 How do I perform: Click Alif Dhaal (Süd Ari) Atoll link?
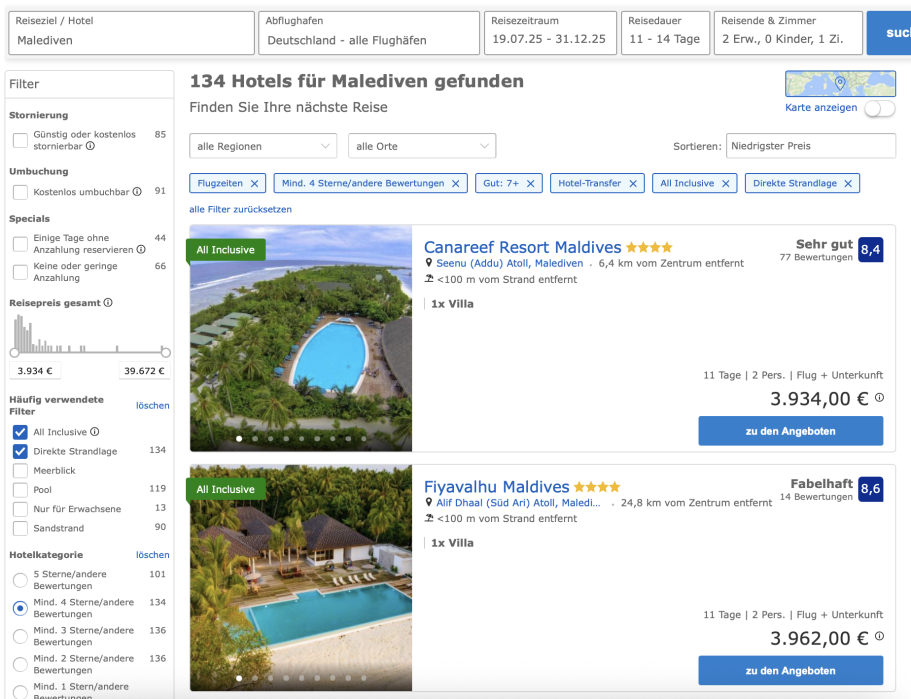(518, 503)
